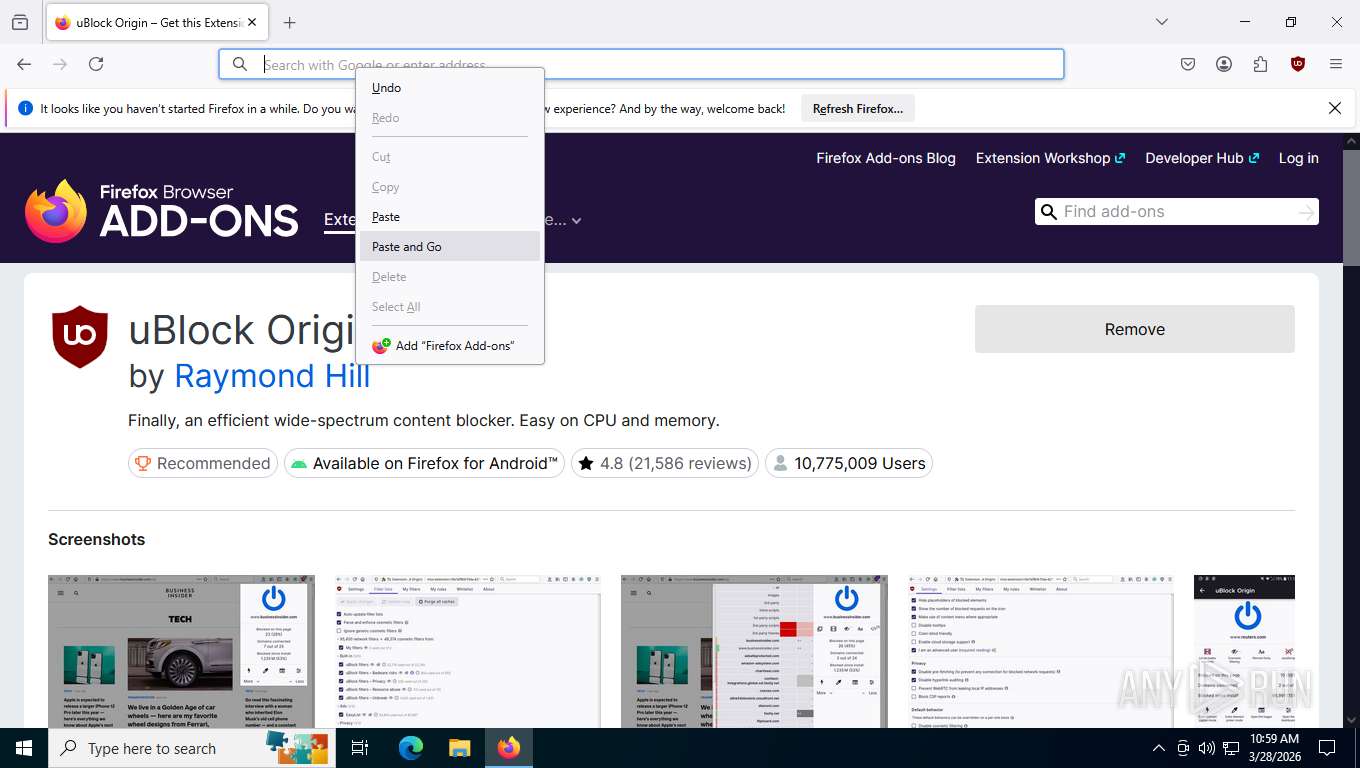The height and width of the screenshot is (768, 1360).
Task: Show hidden system tray icons
Action: [x=1158, y=748]
